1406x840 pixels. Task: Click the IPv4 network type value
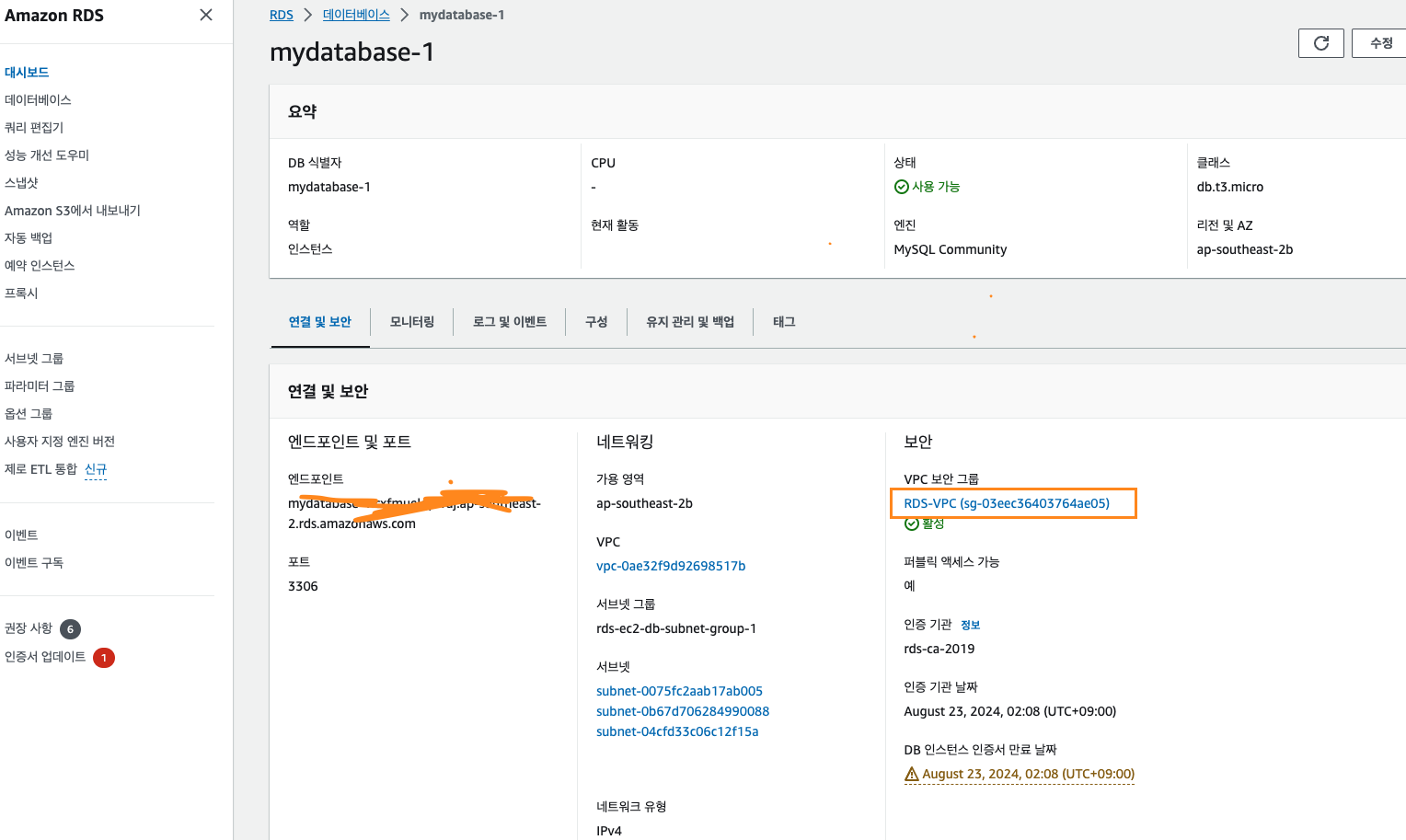pyautogui.click(x=609, y=831)
